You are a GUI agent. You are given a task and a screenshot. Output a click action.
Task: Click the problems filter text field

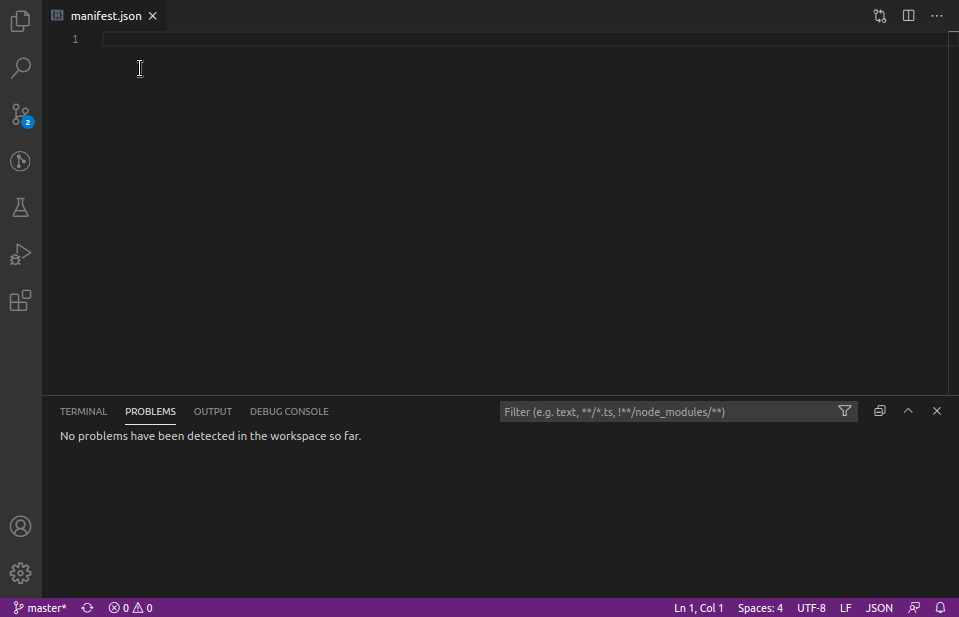665,411
